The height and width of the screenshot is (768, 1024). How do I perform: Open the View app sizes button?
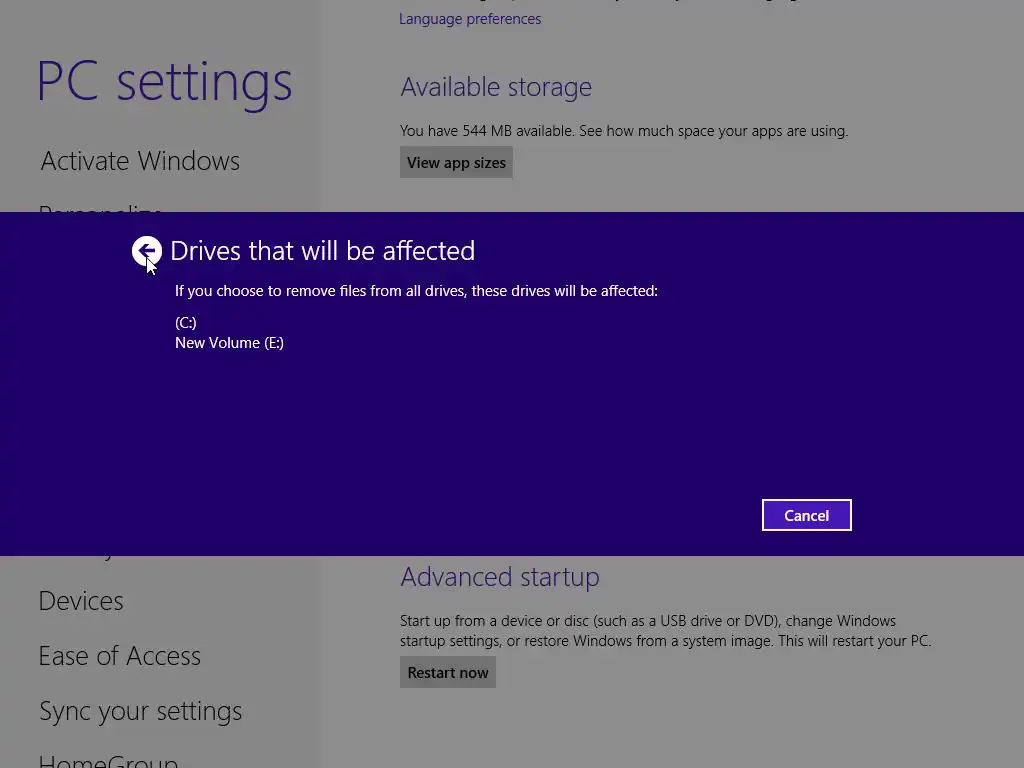[x=456, y=163]
